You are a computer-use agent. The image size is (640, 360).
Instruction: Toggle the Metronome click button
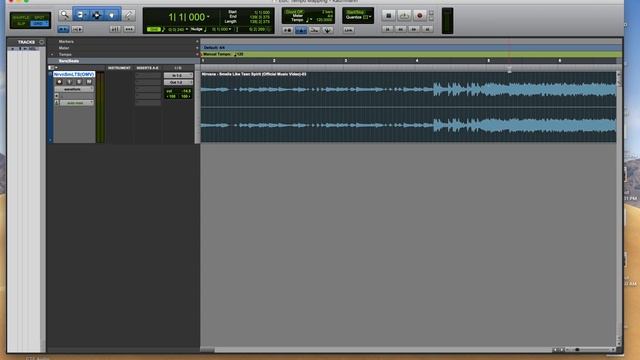tap(301, 30)
